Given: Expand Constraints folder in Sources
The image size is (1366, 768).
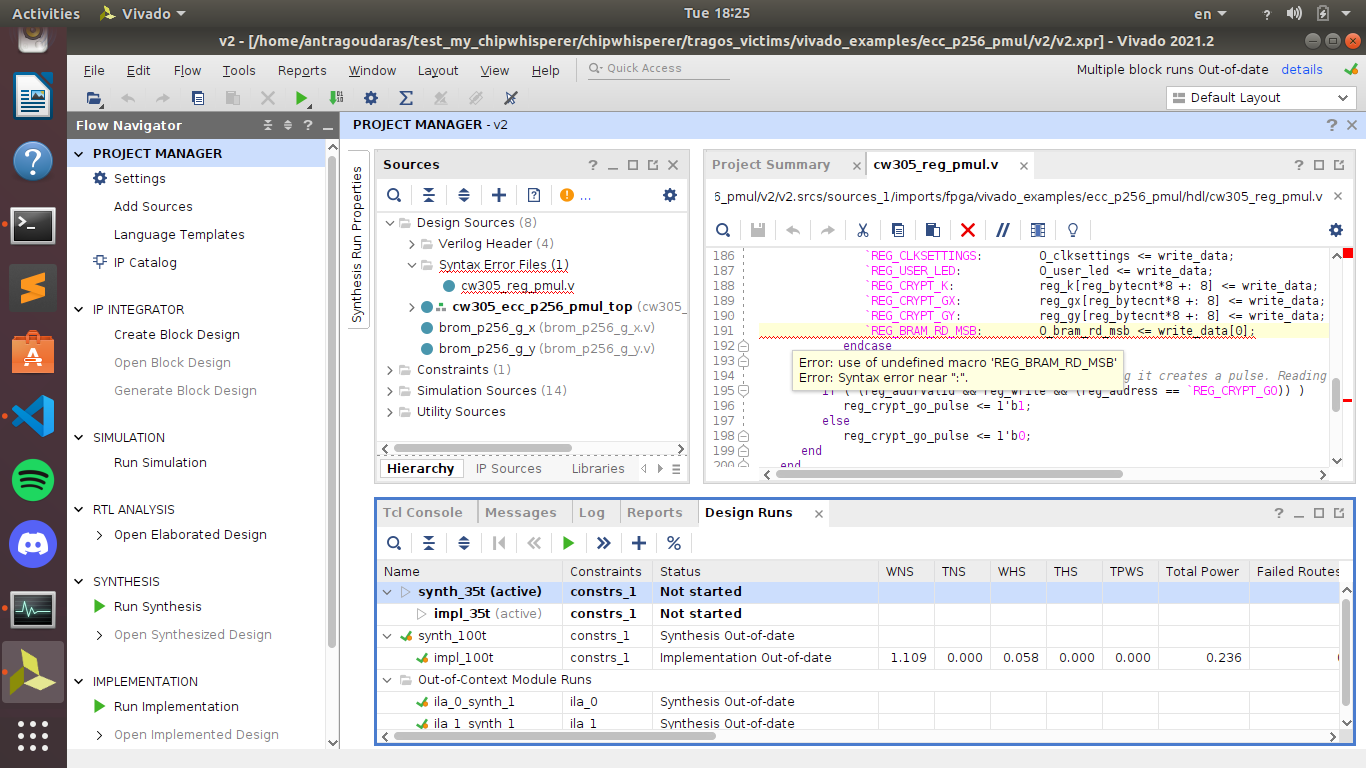Looking at the screenshot, I should tap(391, 370).
